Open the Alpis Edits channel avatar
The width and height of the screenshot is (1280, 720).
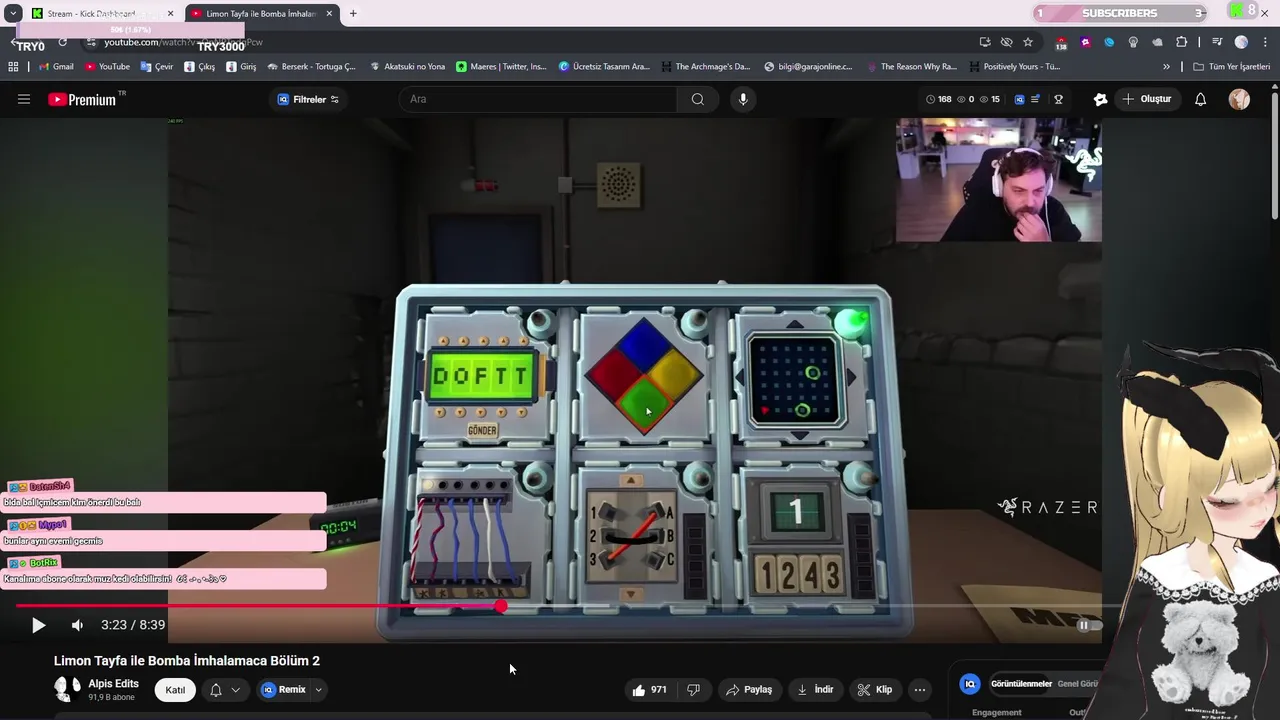pos(67,689)
